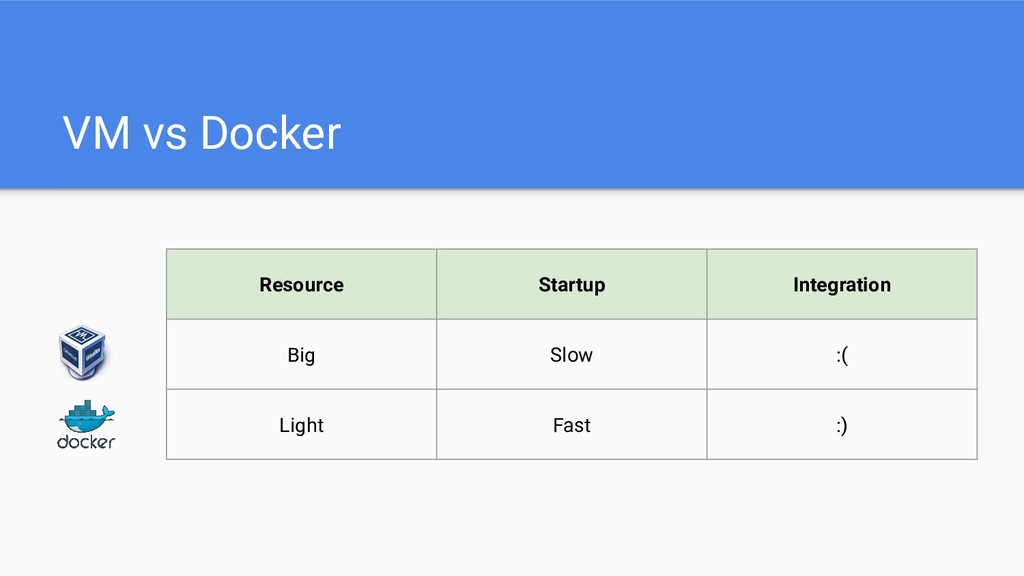Click the 'Slow' table cell
This screenshot has height=576, width=1024.
click(x=571, y=355)
